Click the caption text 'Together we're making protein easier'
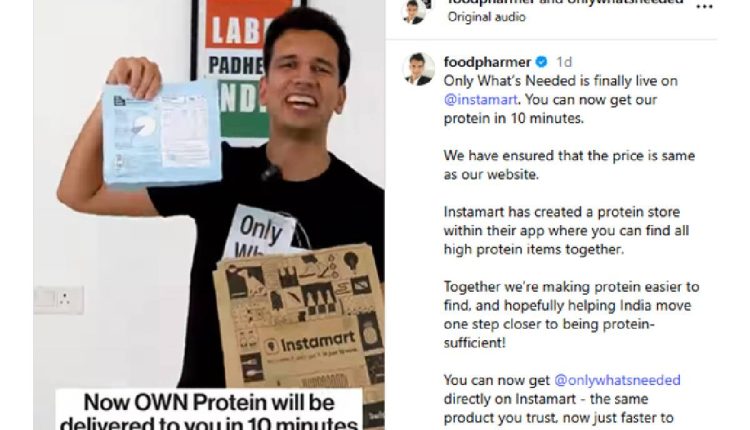The height and width of the screenshot is (430, 750). pos(571,287)
